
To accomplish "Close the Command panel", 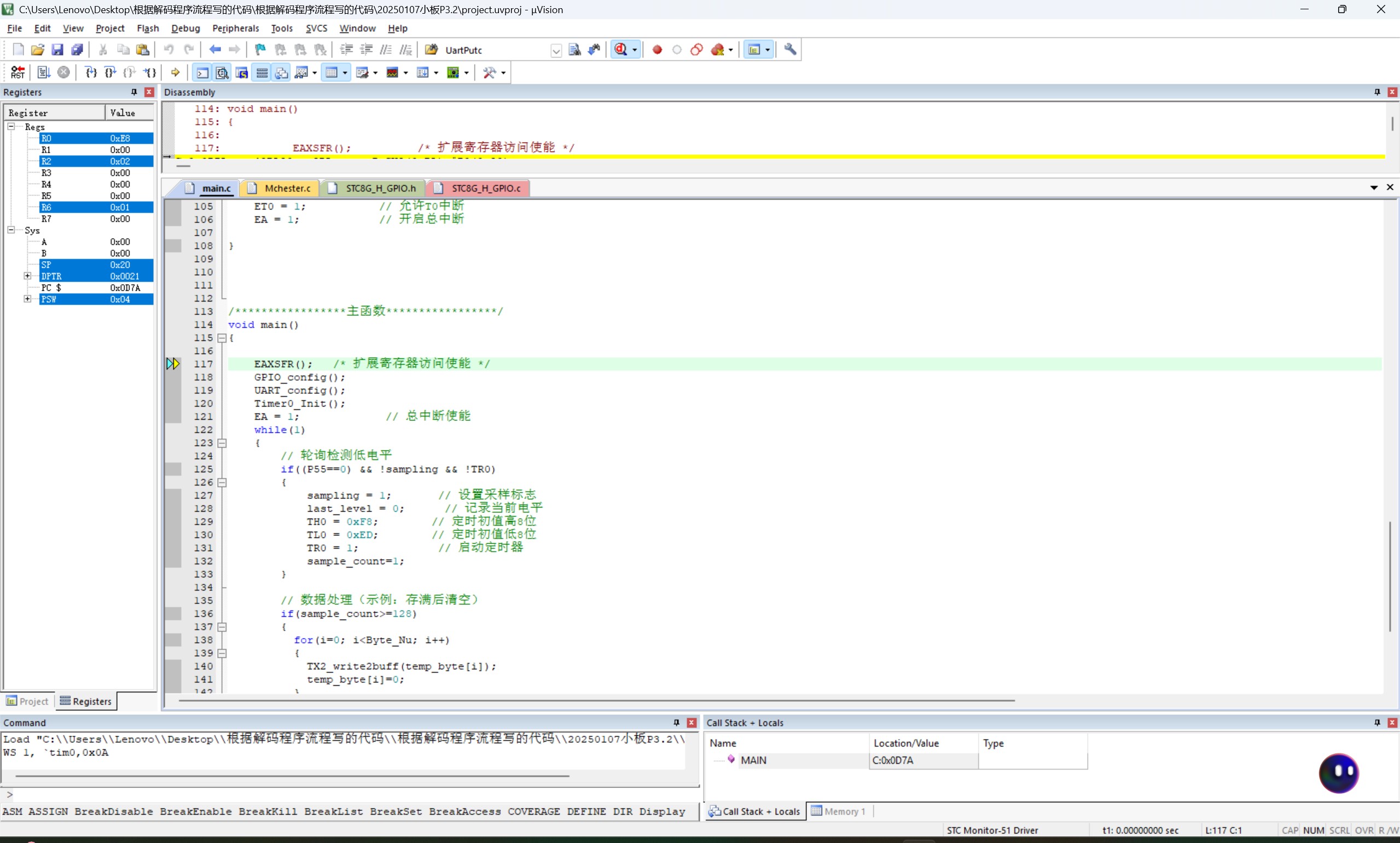I will pos(692,723).
